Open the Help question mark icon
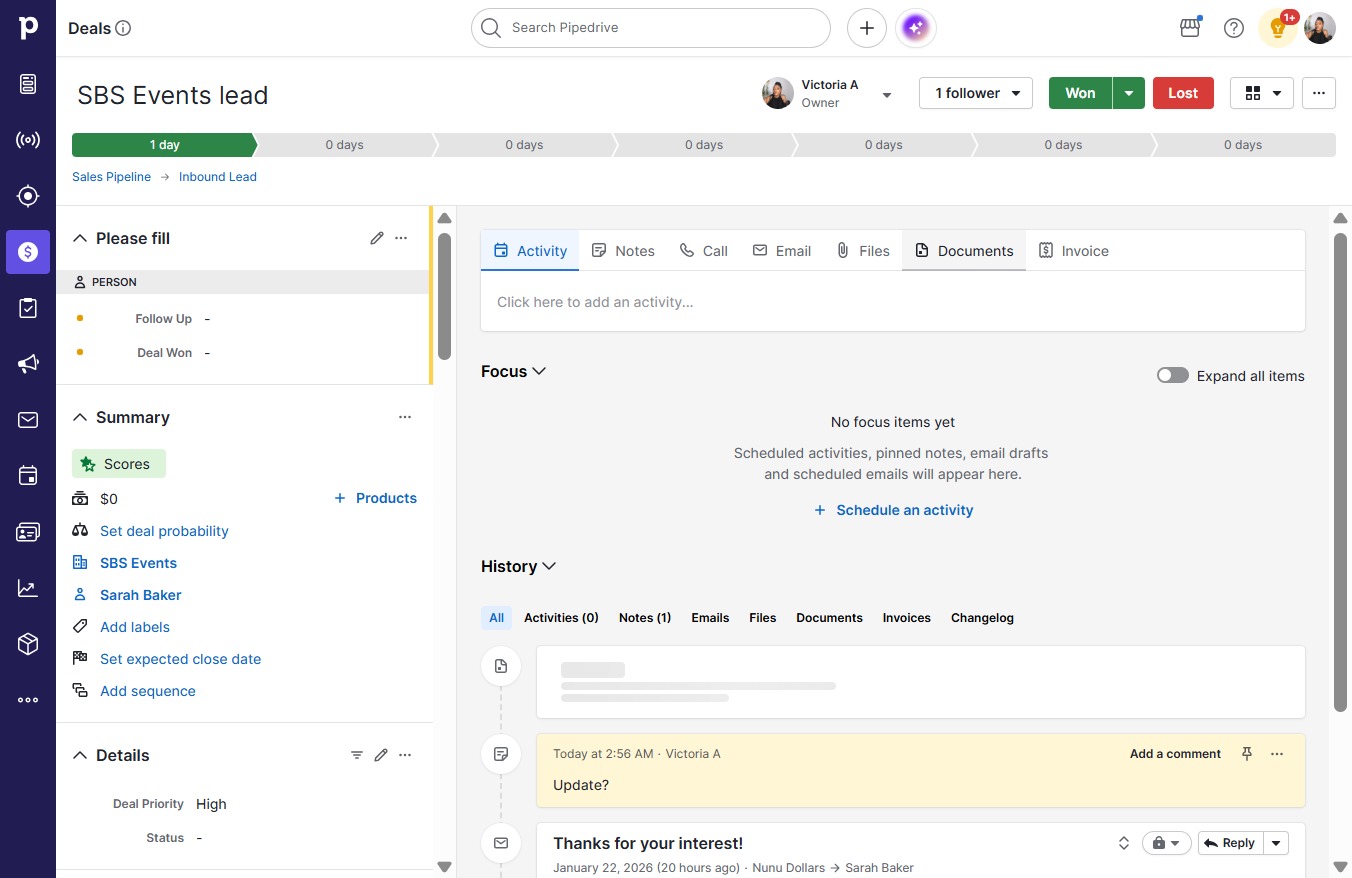1352x878 pixels. coord(1234,28)
